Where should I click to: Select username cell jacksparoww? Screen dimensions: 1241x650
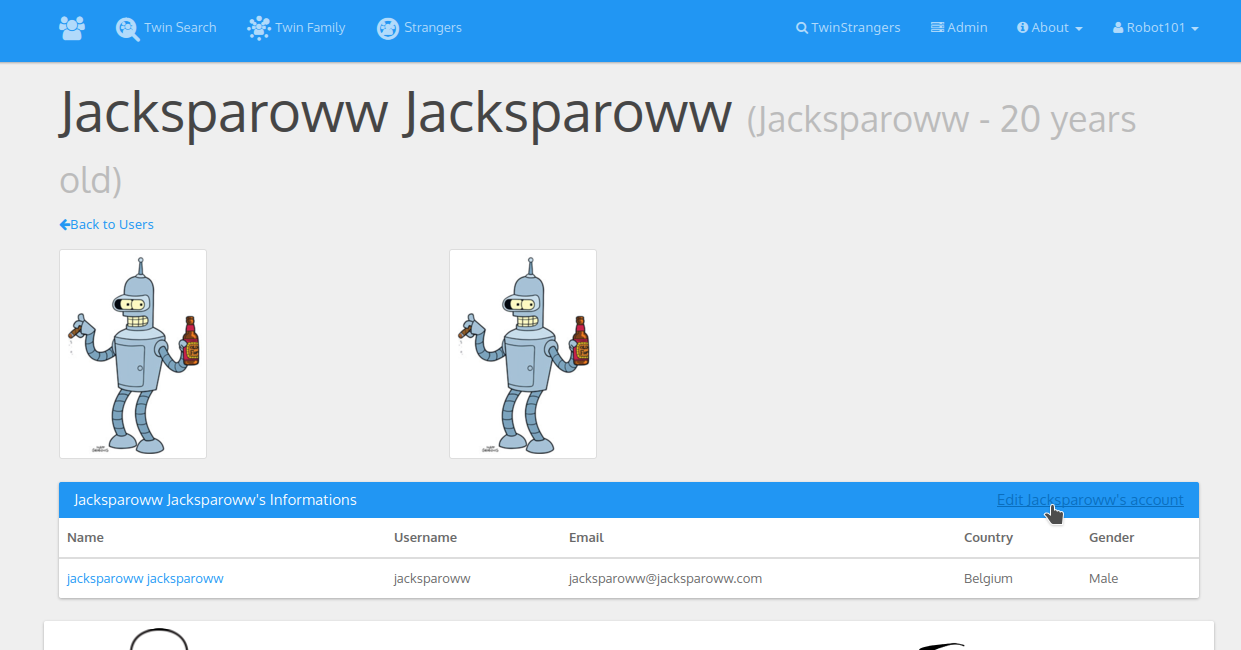click(x=432, y=579)
